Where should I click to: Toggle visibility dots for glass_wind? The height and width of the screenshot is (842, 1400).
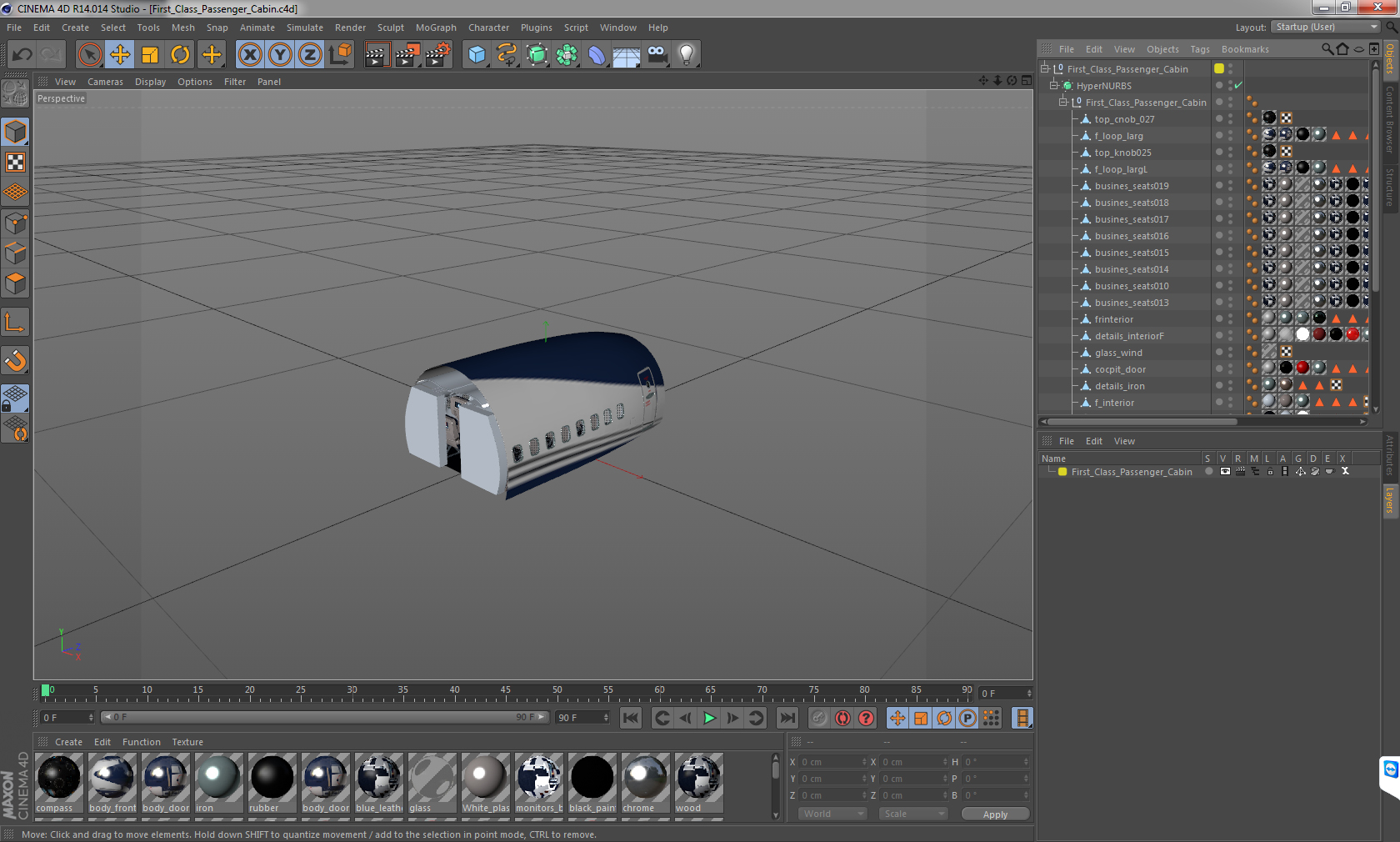1230,352
